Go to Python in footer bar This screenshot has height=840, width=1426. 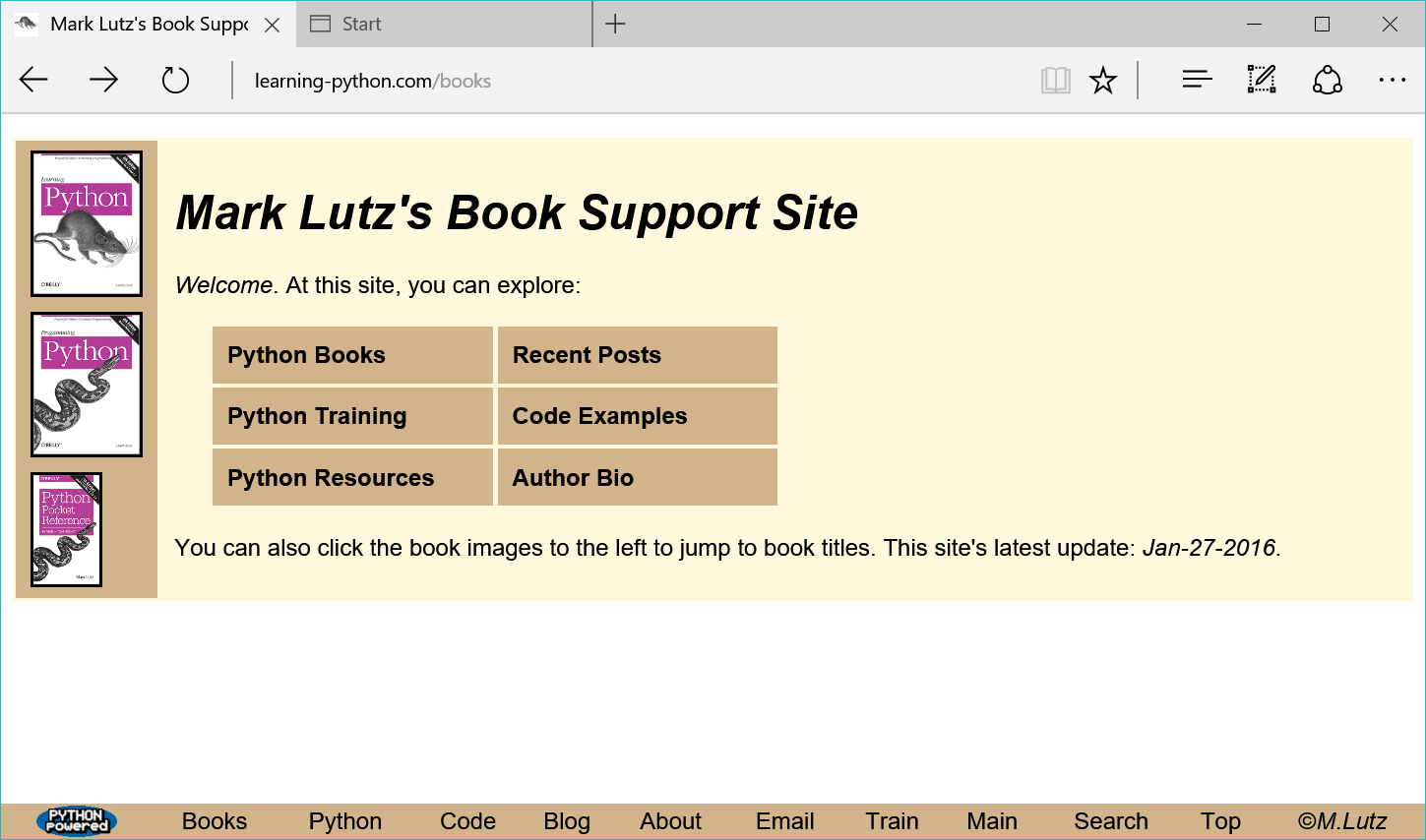[345, 821]
